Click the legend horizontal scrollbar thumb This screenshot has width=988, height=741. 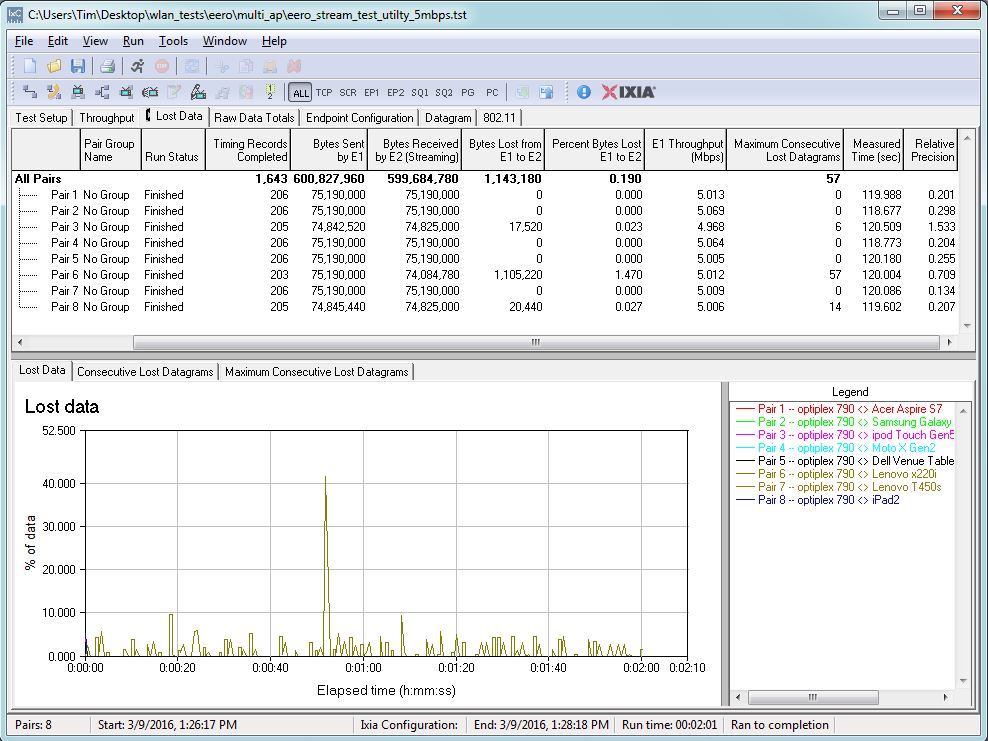pyautogui.click(x=813, y=697)
